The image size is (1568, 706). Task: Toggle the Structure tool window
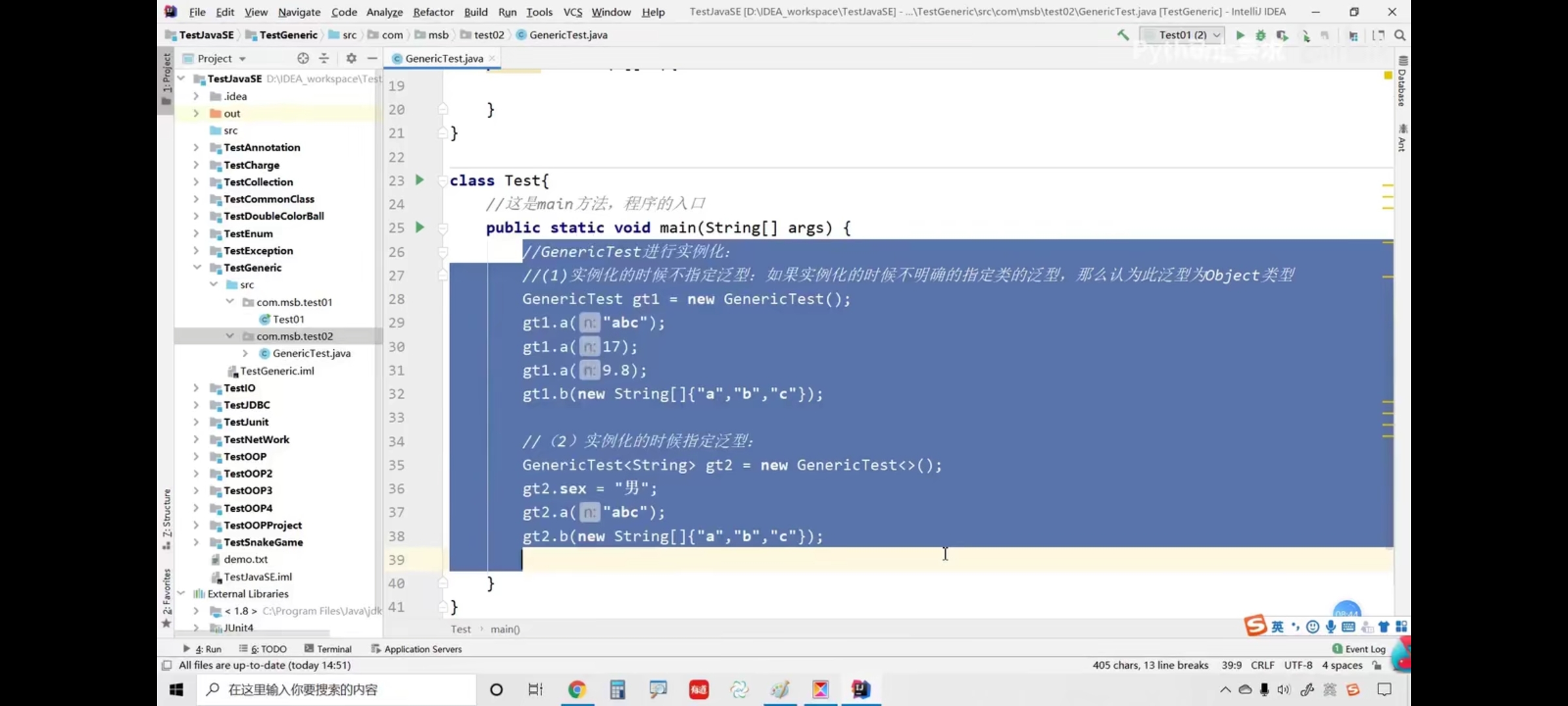pos(167,516)
